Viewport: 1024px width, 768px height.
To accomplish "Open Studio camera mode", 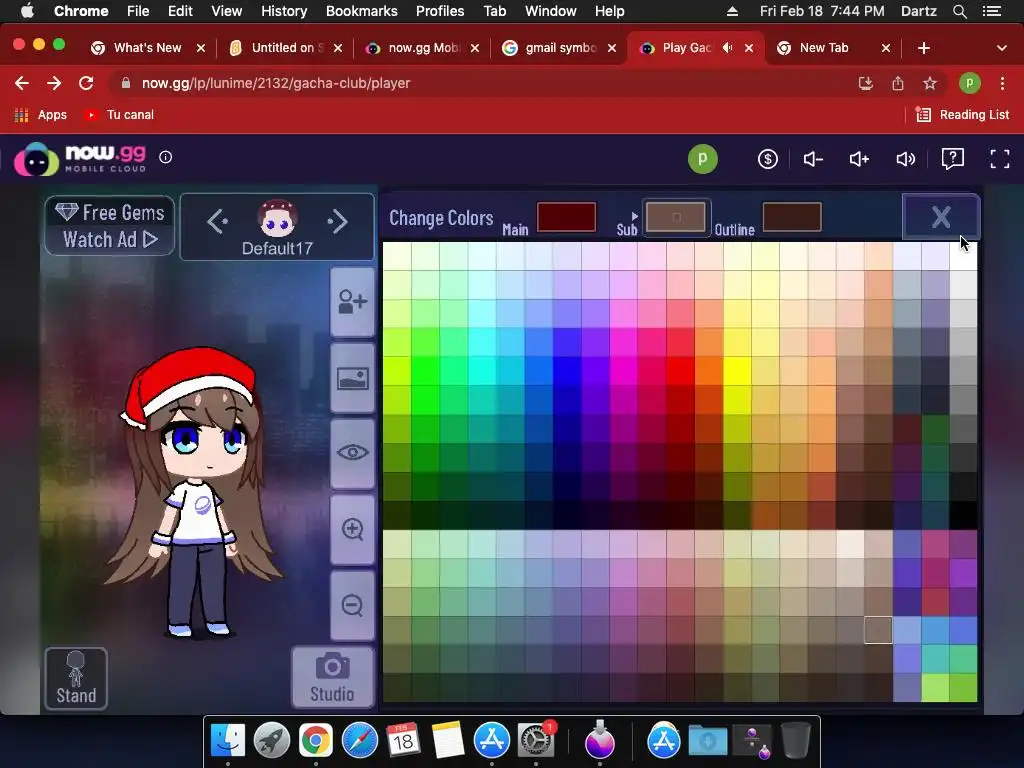I will [332, 677].
